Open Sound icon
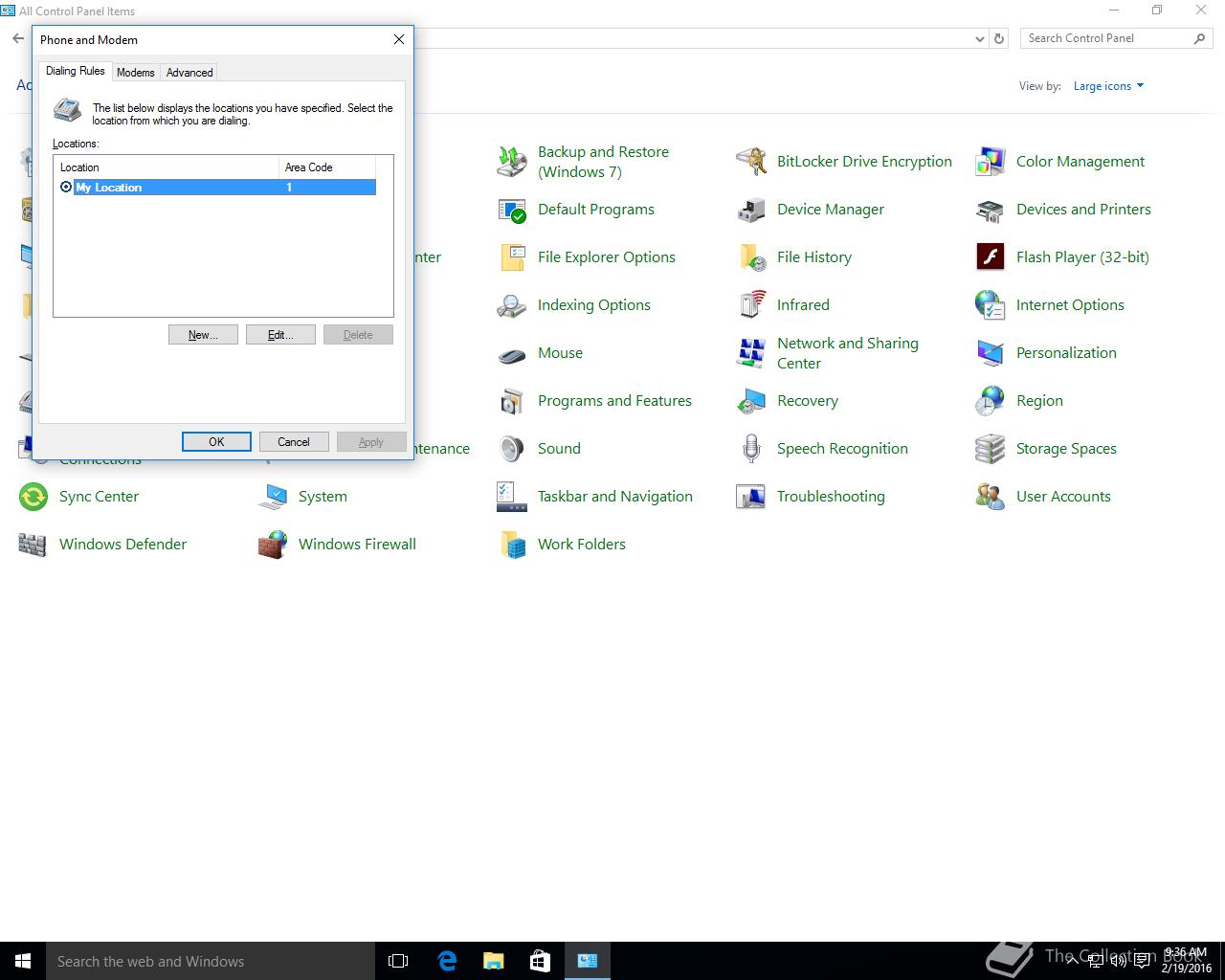Image resolution: width=1225 pixels, height=980 pixels. pos(512,449)
